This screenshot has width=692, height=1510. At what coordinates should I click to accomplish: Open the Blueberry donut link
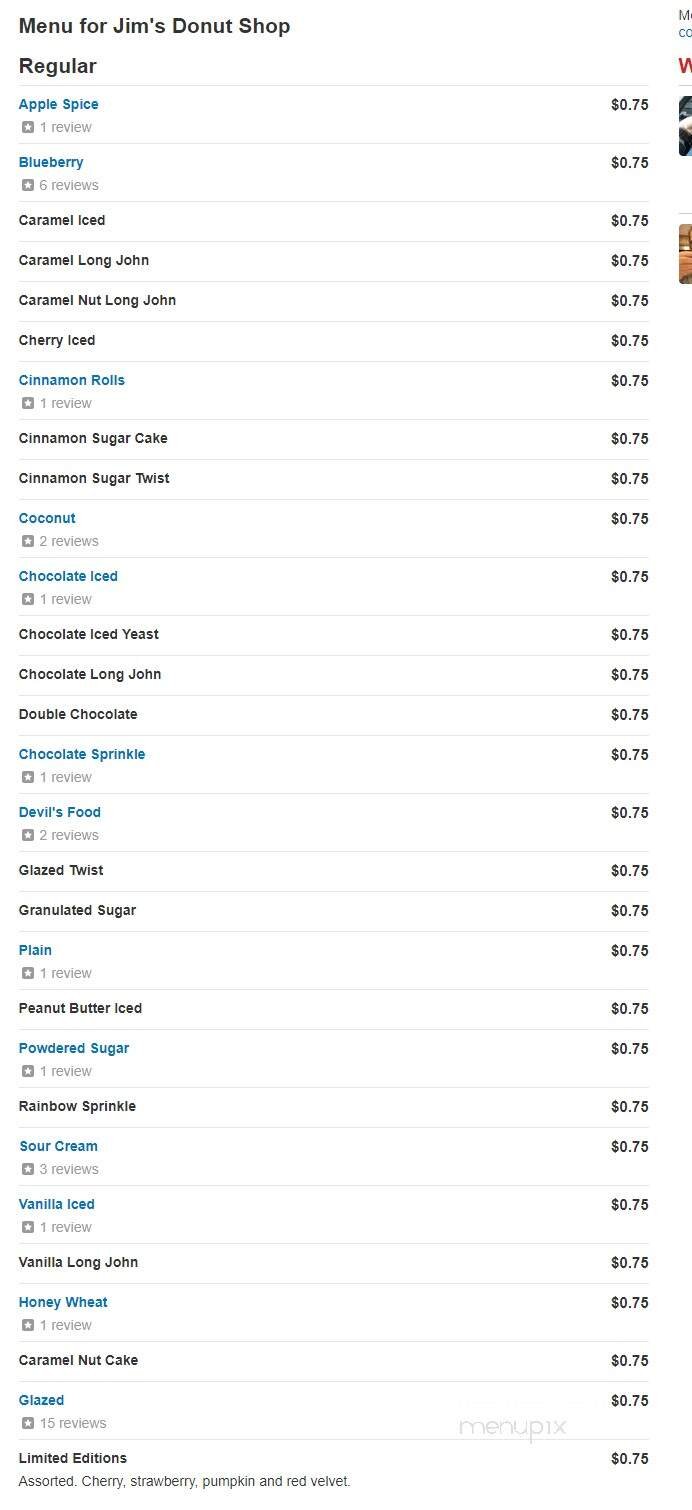coord(51,162)
